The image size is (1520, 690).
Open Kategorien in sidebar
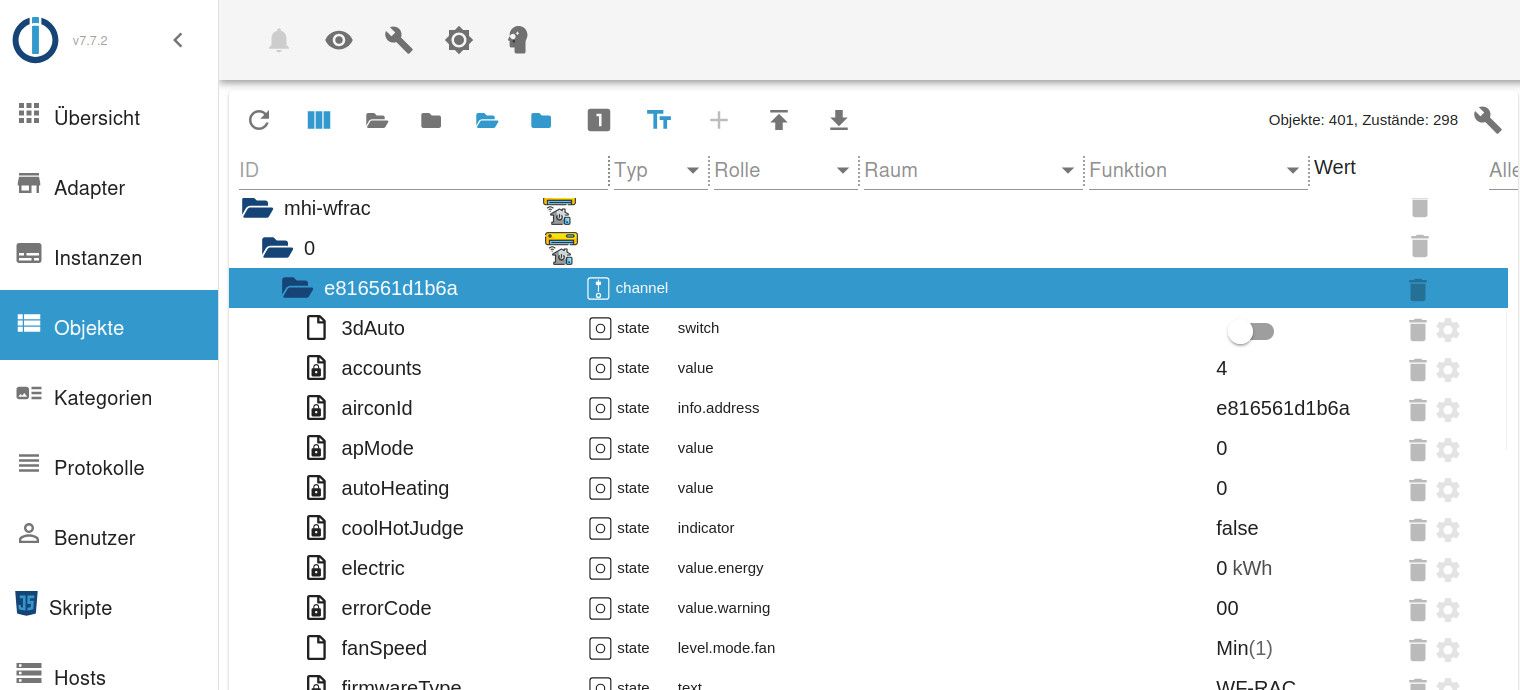(x=109, y=397)
